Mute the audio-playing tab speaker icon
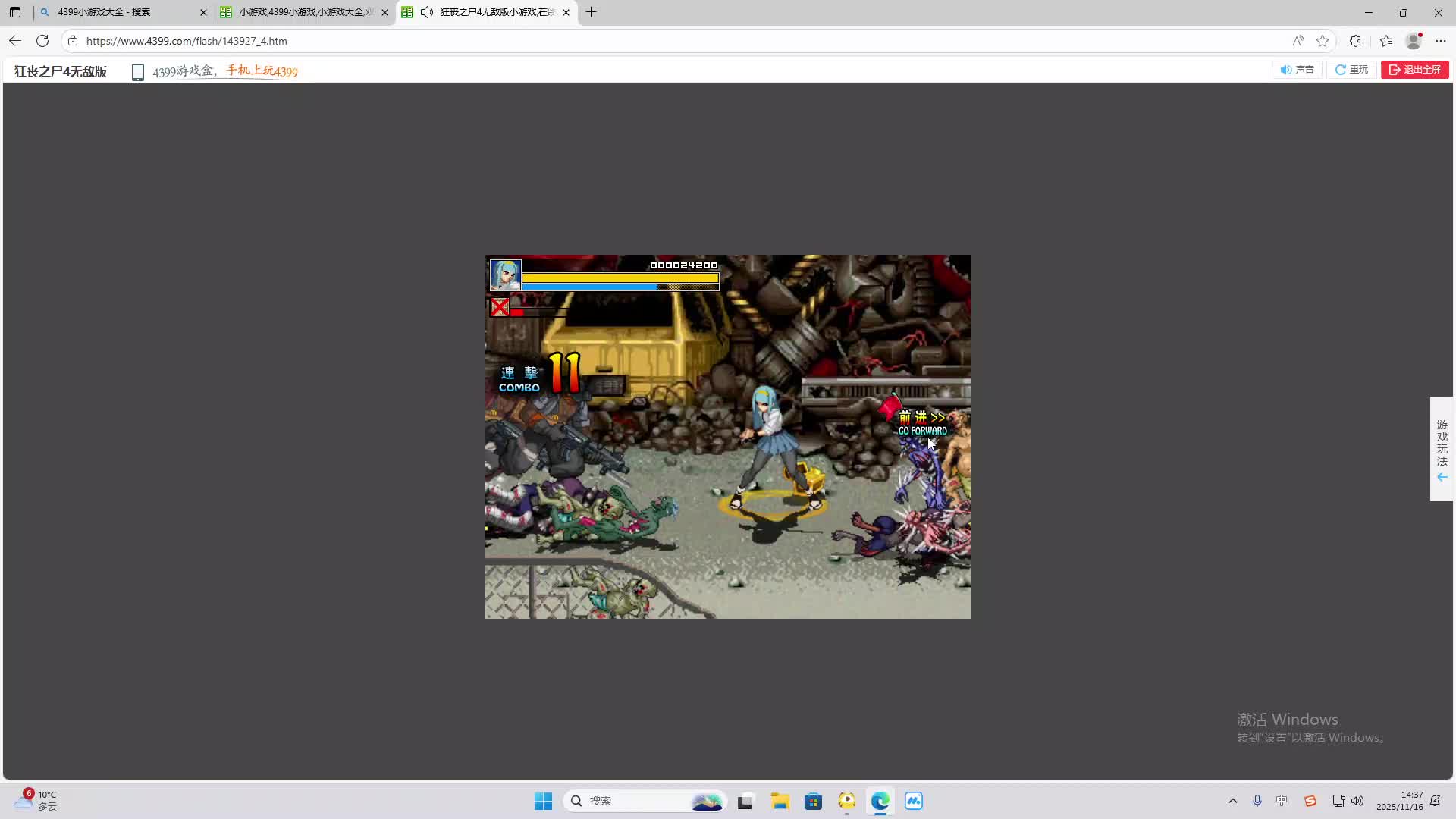This screenshot has height=819, width=1456. tap(427, 12)
